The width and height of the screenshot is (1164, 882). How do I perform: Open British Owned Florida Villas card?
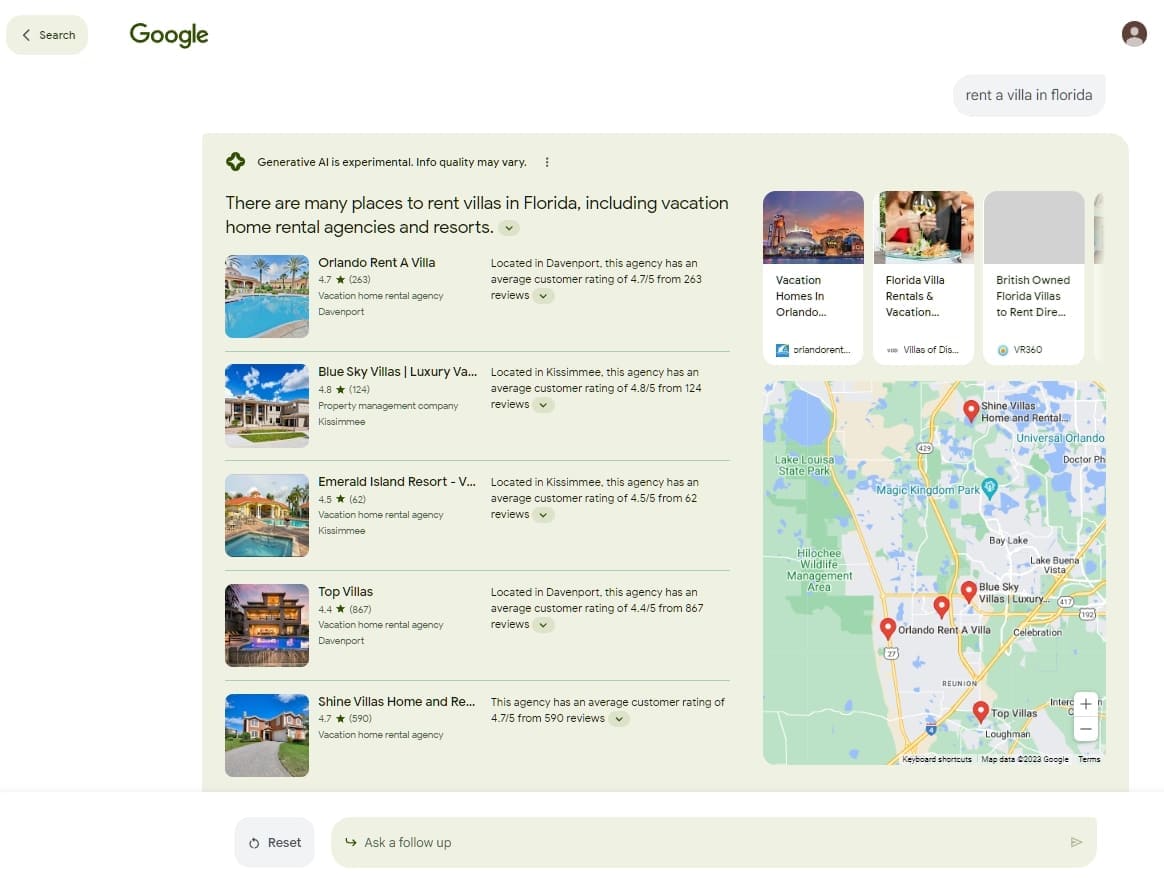[1034, 278]
